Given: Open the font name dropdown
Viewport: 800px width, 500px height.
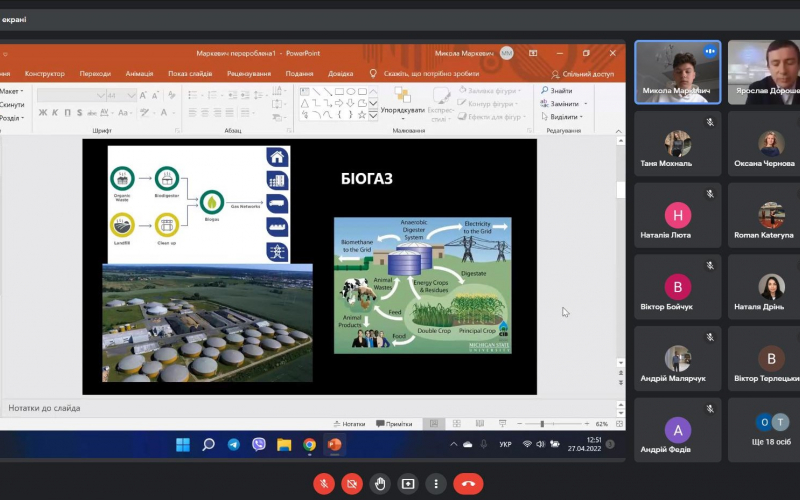Looking at the screenshot, I should pyautogui.click(x=101, y=95).
